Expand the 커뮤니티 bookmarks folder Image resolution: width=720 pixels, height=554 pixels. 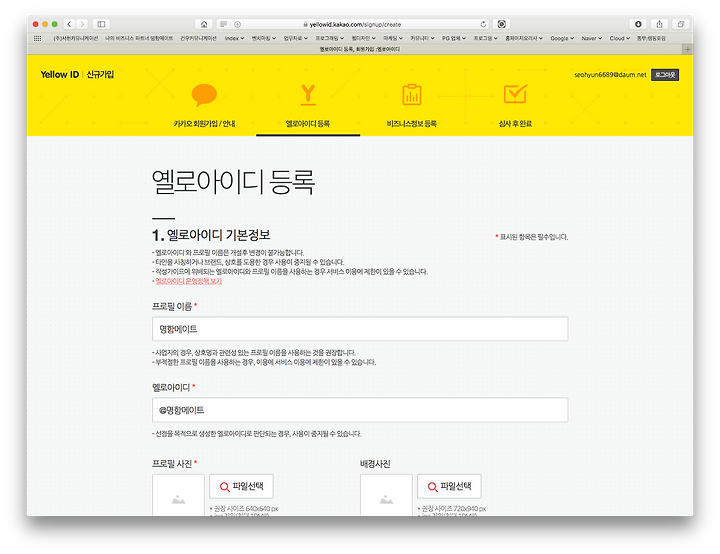(422, 38)
